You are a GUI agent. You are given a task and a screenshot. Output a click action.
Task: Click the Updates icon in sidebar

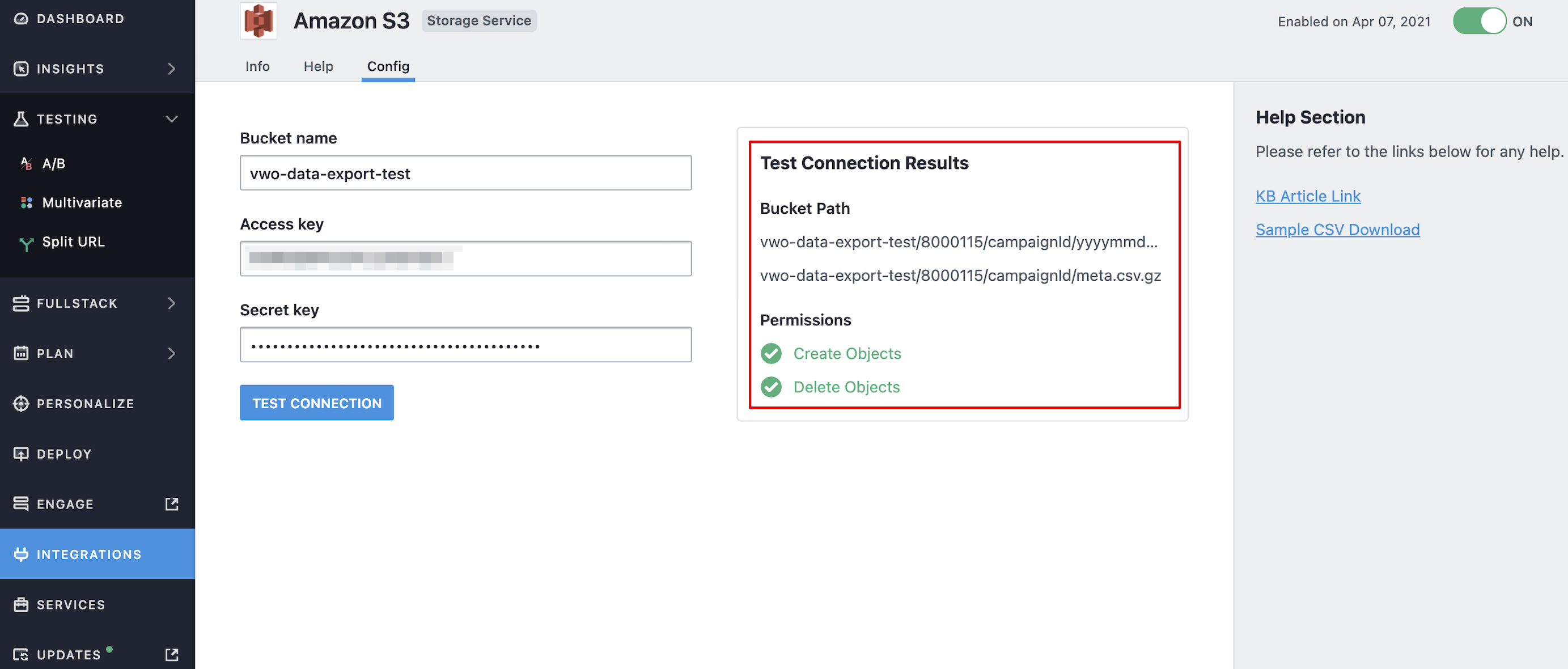click(x=21, y=654)
